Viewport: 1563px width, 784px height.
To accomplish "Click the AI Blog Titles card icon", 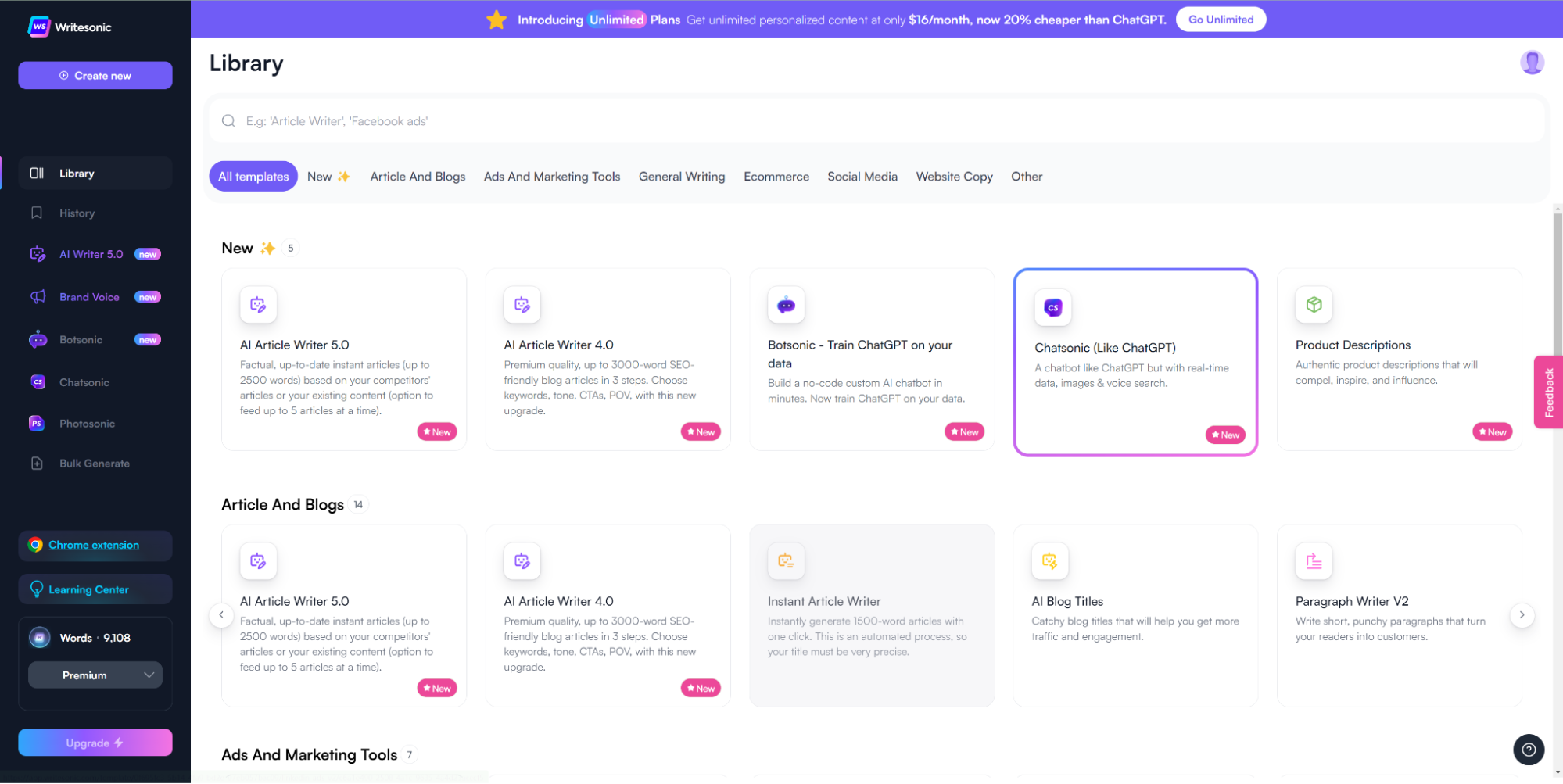I will coord(1049,561).
